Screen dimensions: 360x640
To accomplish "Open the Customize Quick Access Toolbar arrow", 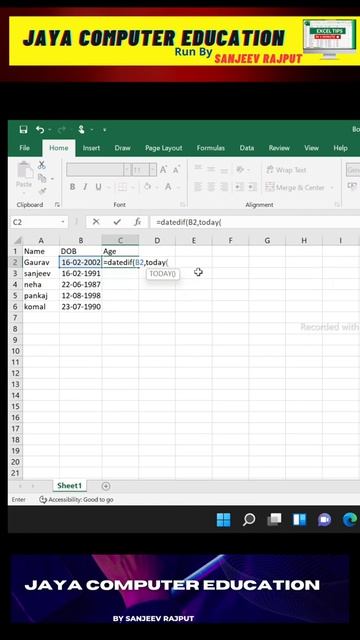I will click(x=104, y=130).
